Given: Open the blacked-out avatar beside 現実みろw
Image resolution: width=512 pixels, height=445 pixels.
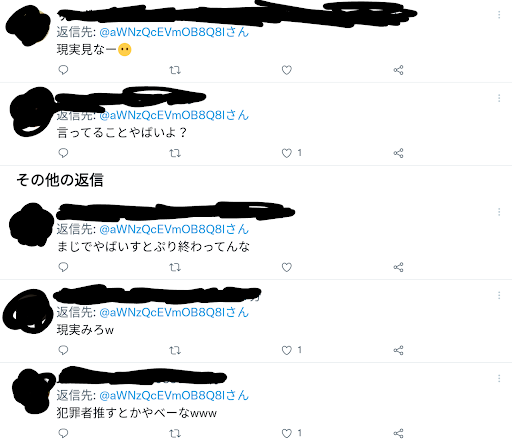Looking at the screenshot, I should click(27, 311).
